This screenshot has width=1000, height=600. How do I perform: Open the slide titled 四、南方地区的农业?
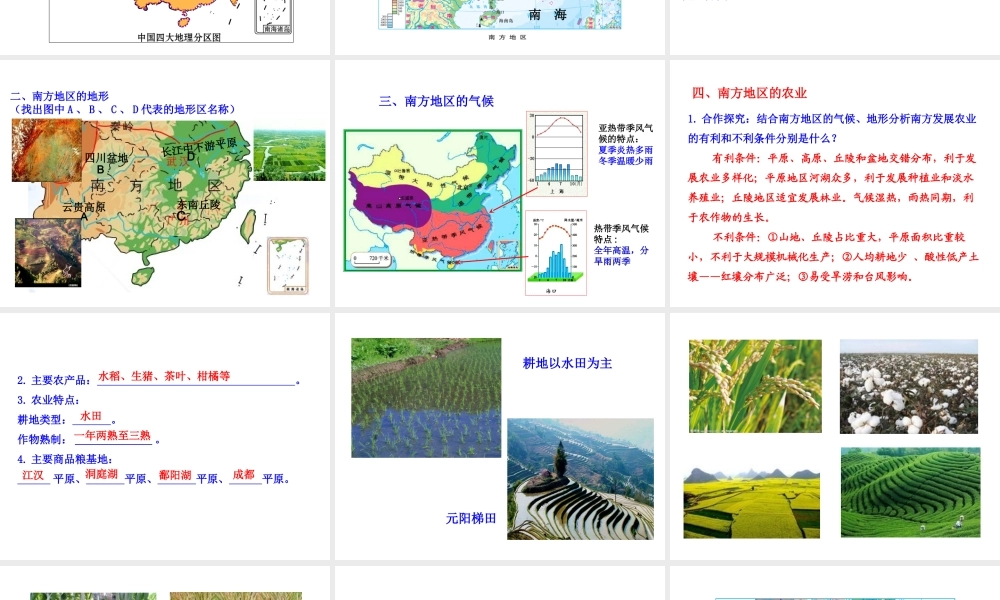pos(835,184)
